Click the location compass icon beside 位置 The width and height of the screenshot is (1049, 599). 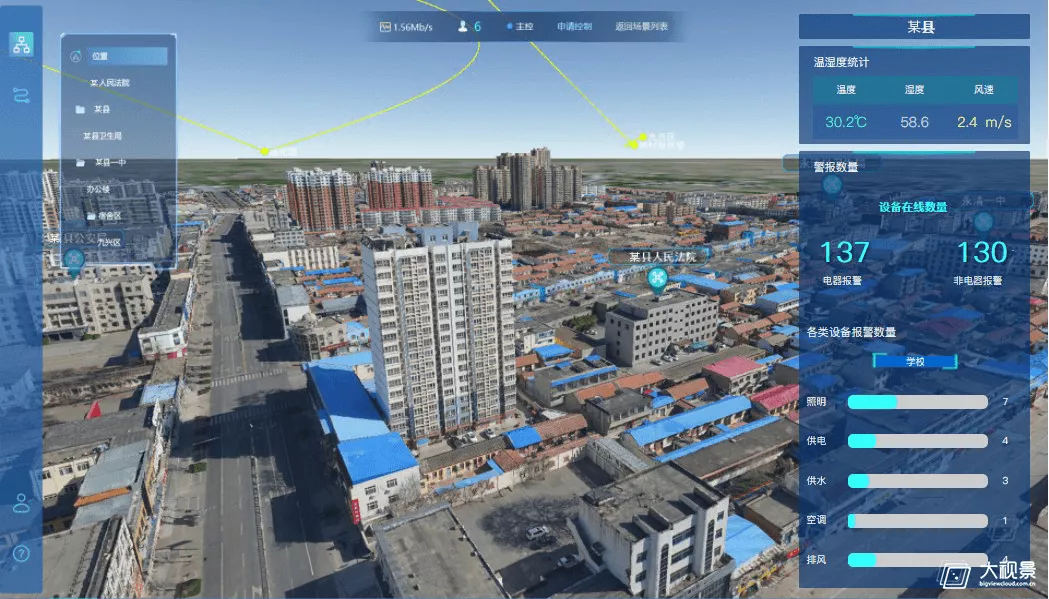click(76, 56)
